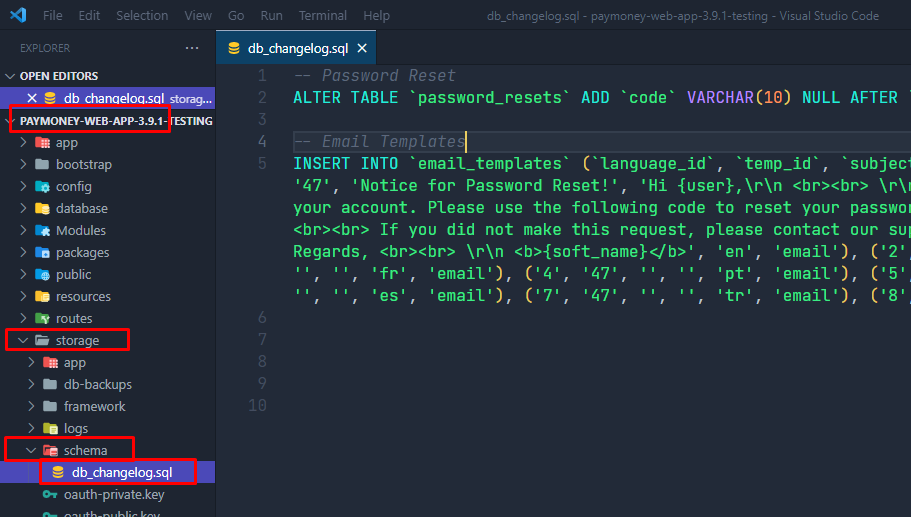This screenshot has width=911, height=517.
Task: Click the bootstrap folder icon
Action: coord(42,164)
